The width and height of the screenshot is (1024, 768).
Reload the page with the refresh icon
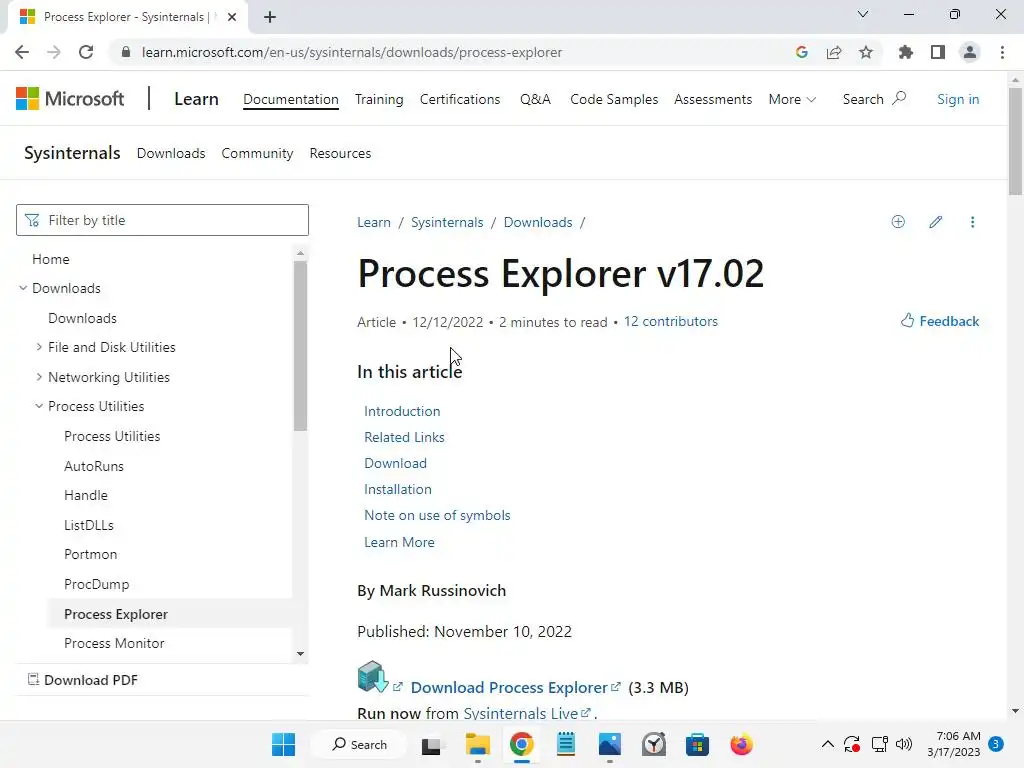pos(86,52)
